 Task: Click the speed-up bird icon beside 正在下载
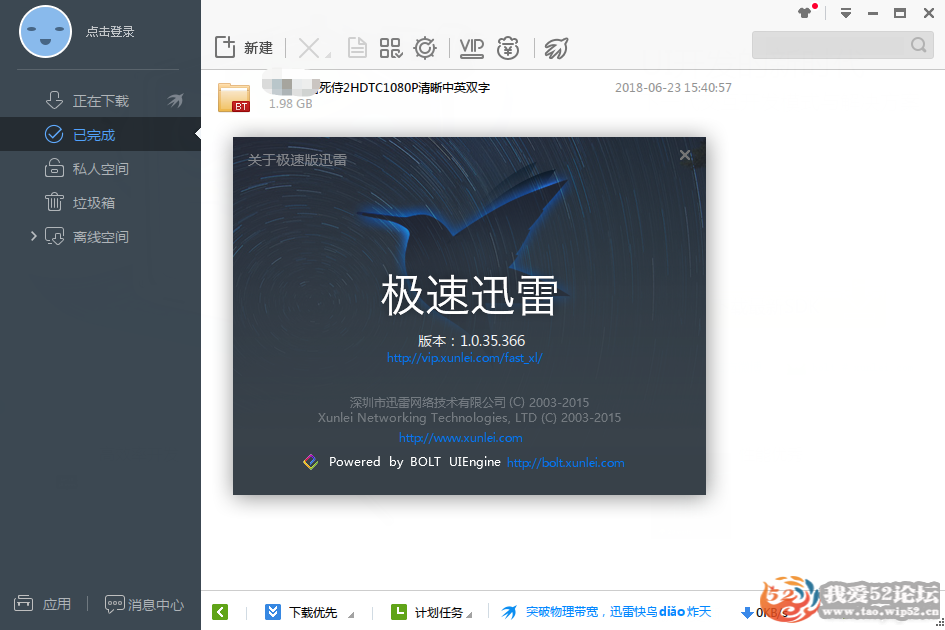click(x=175, y=101)
